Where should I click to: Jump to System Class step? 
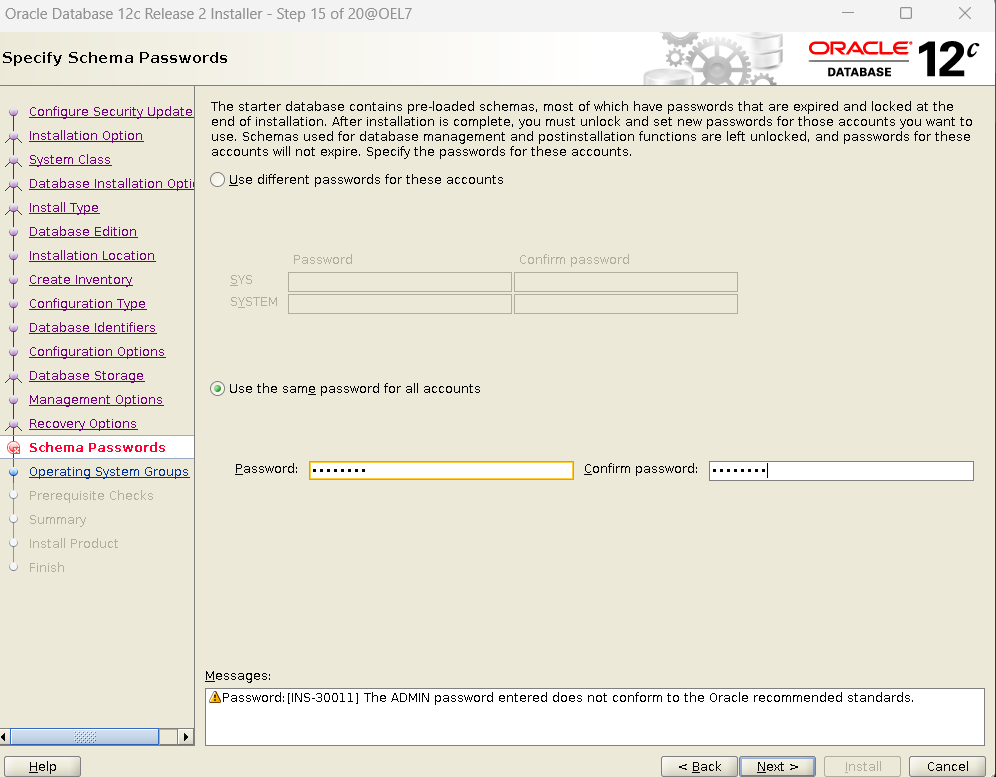pos(70,159)
